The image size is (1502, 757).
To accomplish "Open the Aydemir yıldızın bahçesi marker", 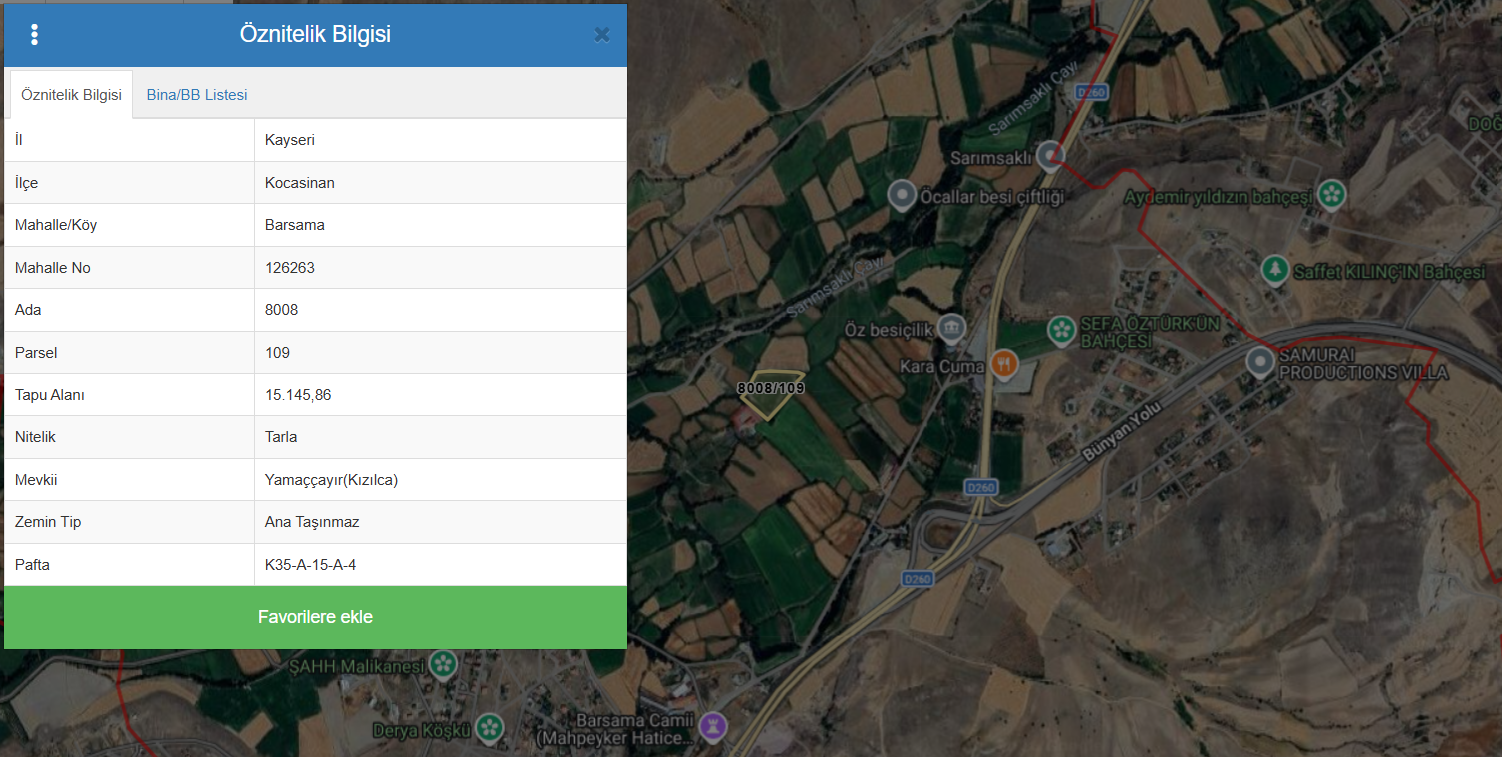I will [1330, 194].
